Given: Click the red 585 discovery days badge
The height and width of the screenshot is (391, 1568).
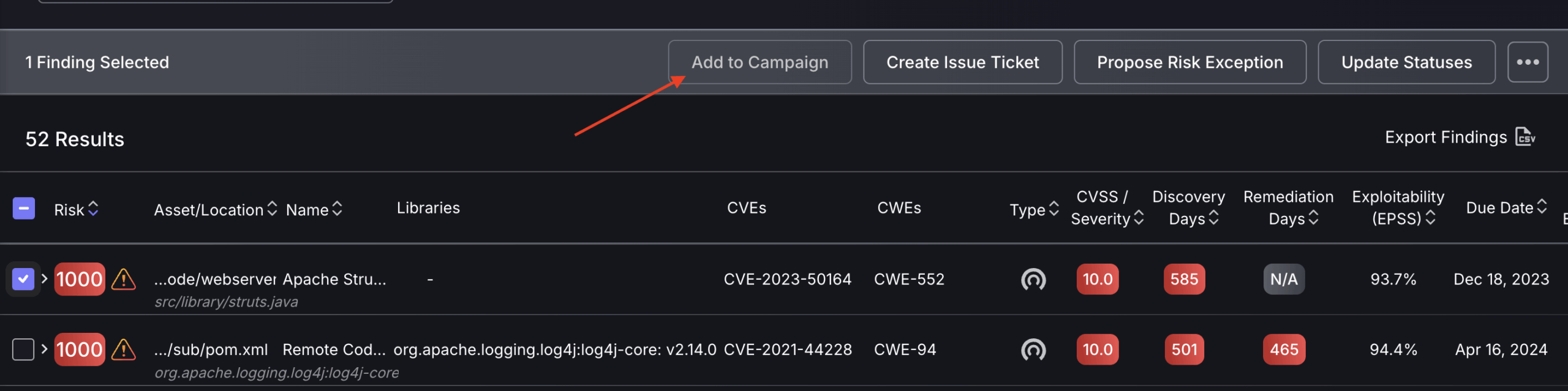Looking at the screenshot, I should coord(1184,279).
